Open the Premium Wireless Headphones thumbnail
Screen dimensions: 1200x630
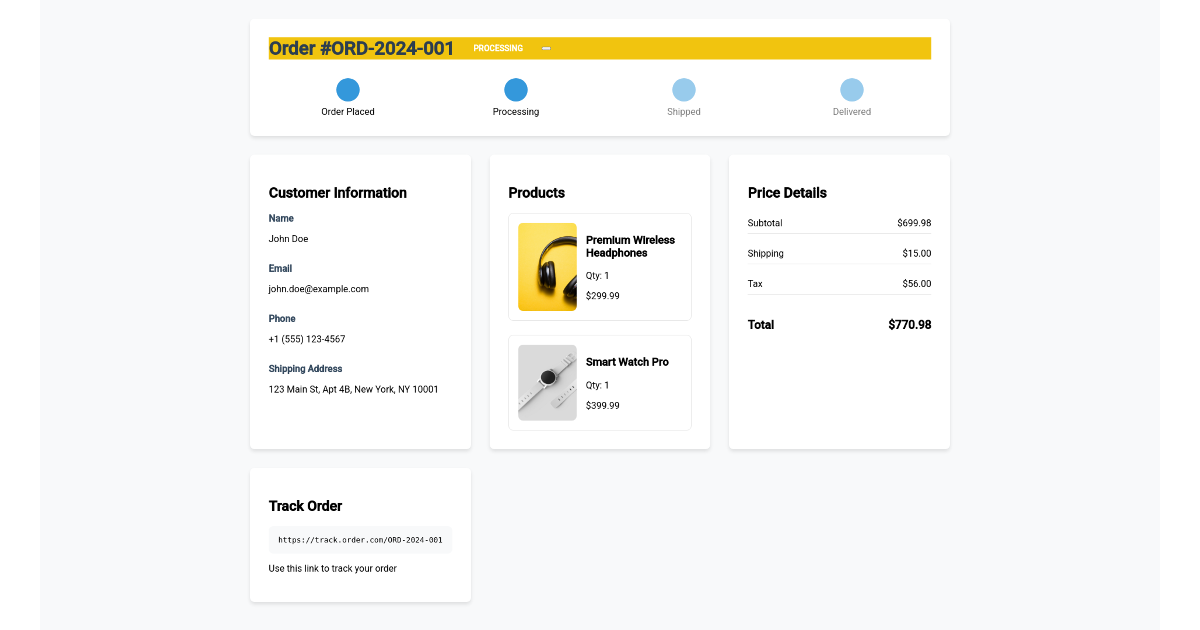click(547, 267)
